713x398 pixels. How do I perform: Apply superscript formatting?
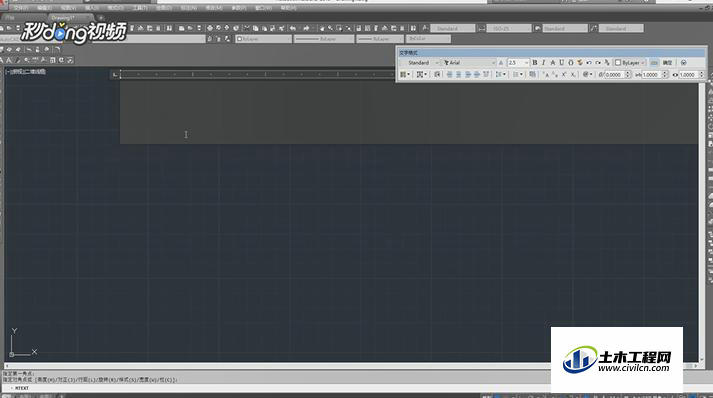click(x=564, y=75)
